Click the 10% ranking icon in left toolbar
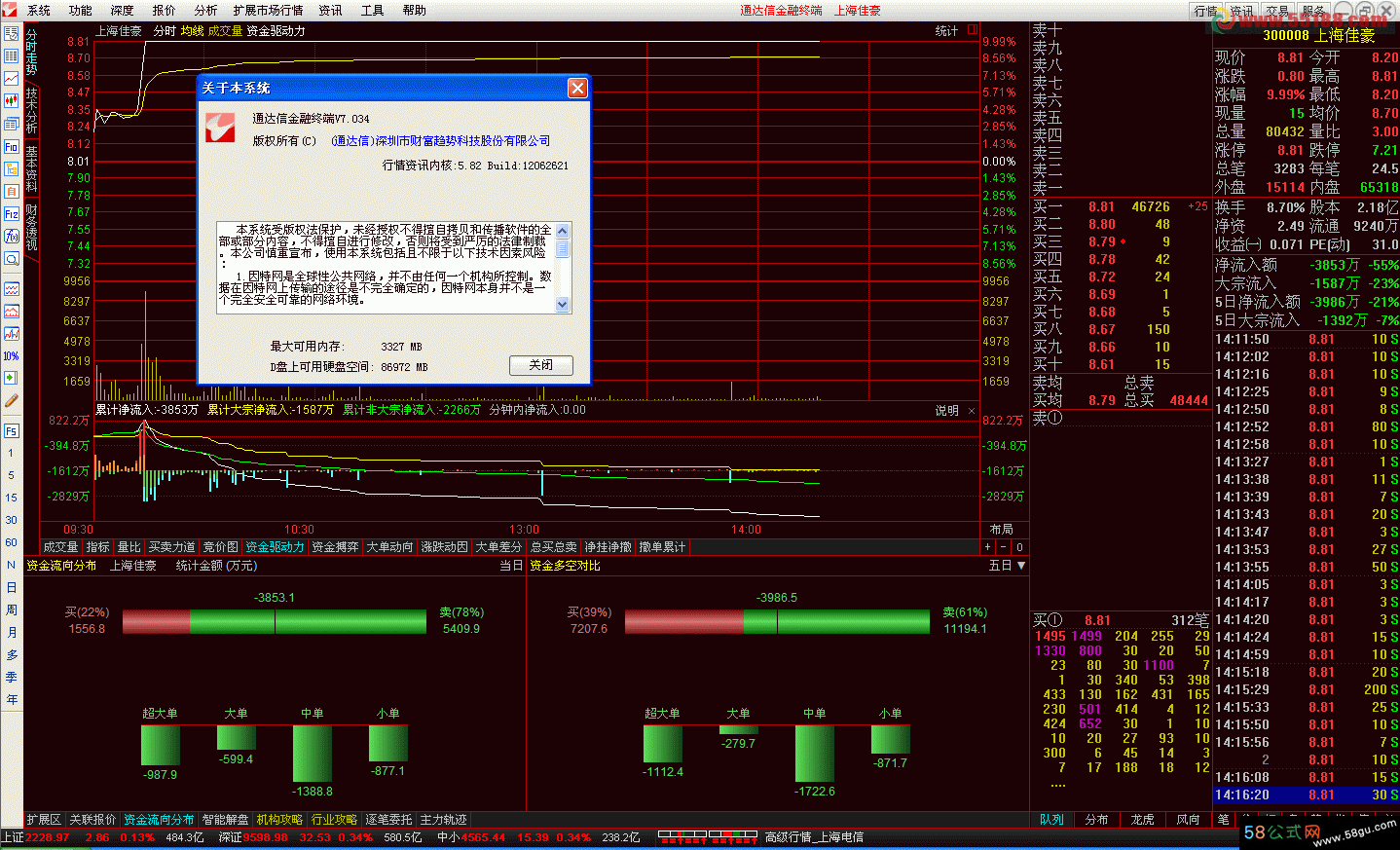The image size is (1400, 850). pyautogui.click(x=12, y=356)
